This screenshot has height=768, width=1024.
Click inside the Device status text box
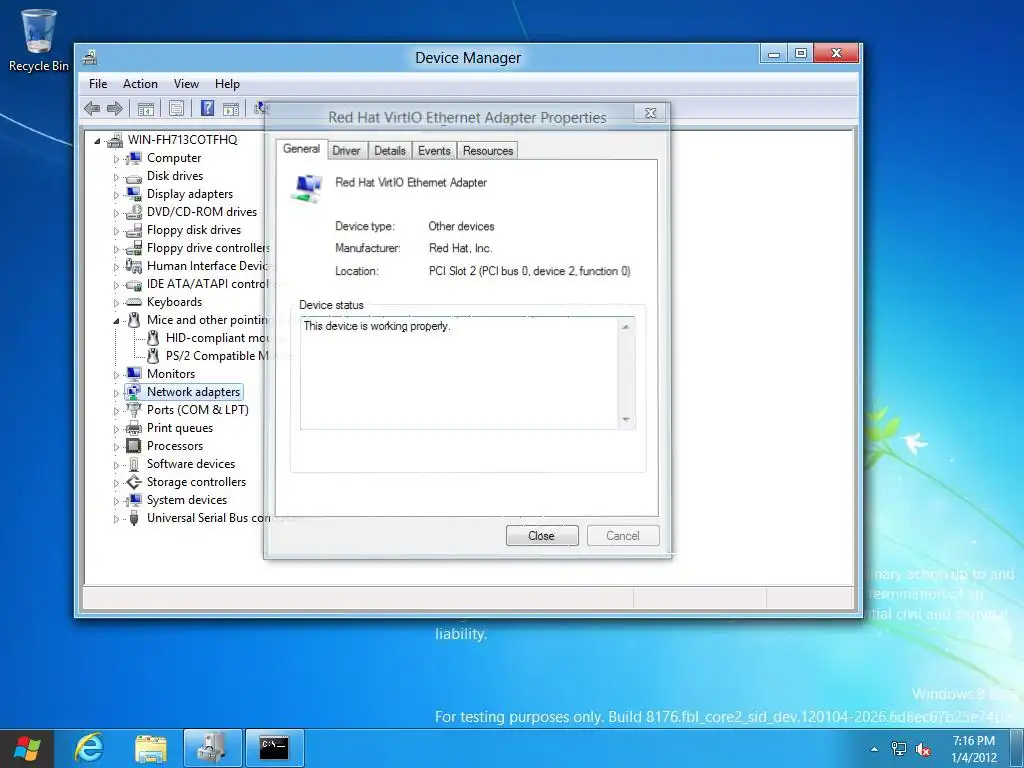click(x=460, y=373)
